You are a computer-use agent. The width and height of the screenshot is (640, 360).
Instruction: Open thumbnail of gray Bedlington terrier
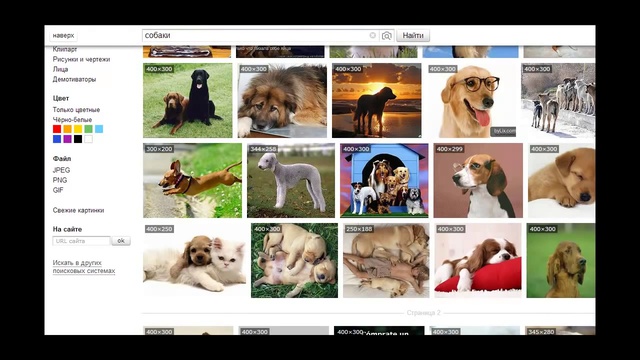pyautogui.click(x=291, y=180)
